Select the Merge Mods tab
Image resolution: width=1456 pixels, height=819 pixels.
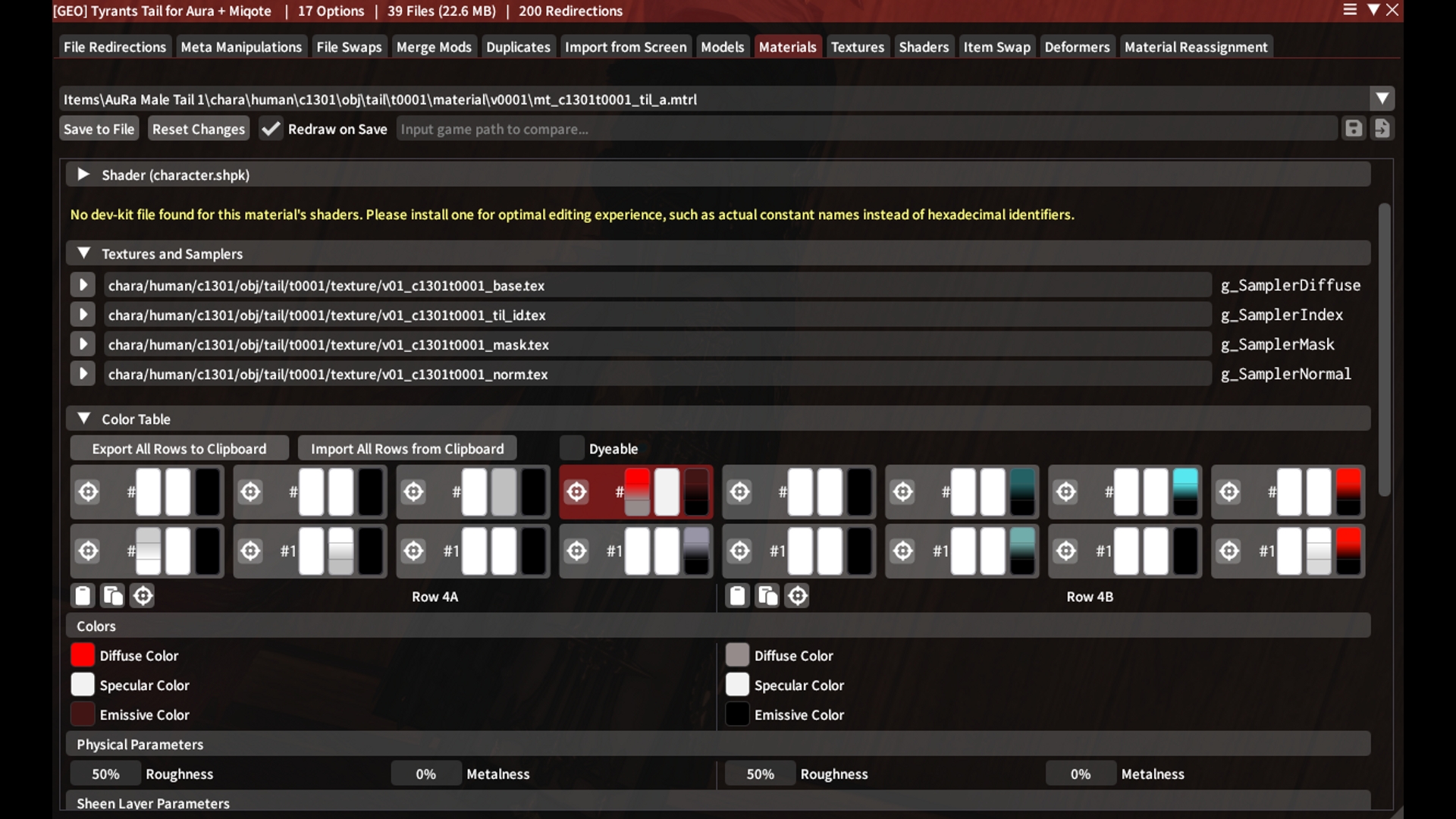click(x=434, y=46)
